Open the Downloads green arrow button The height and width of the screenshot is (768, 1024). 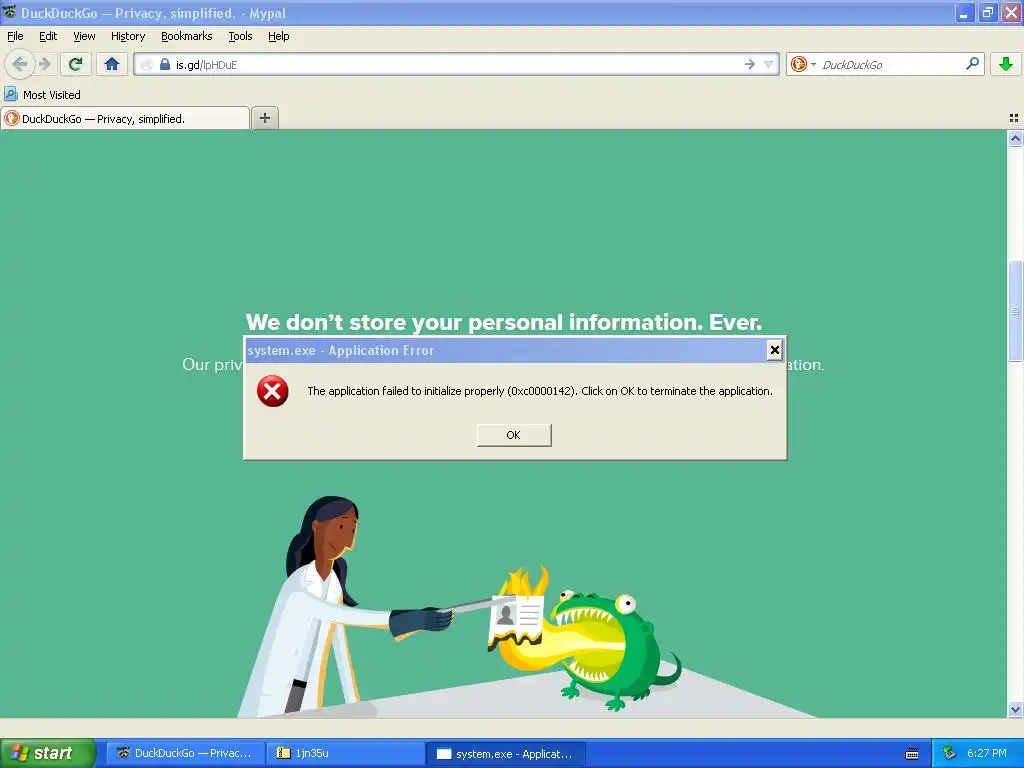point(1006,64)
